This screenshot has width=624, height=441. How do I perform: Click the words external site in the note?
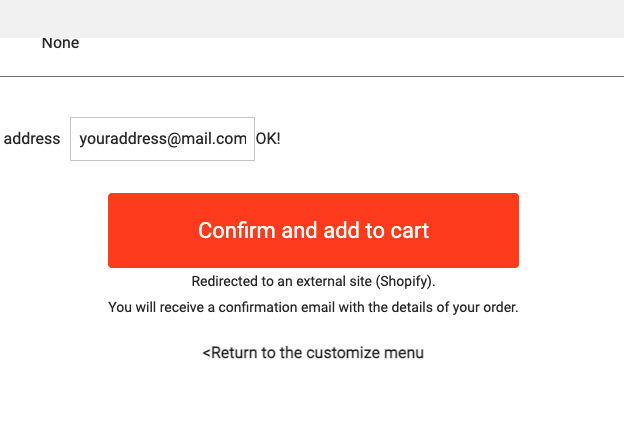335,282
